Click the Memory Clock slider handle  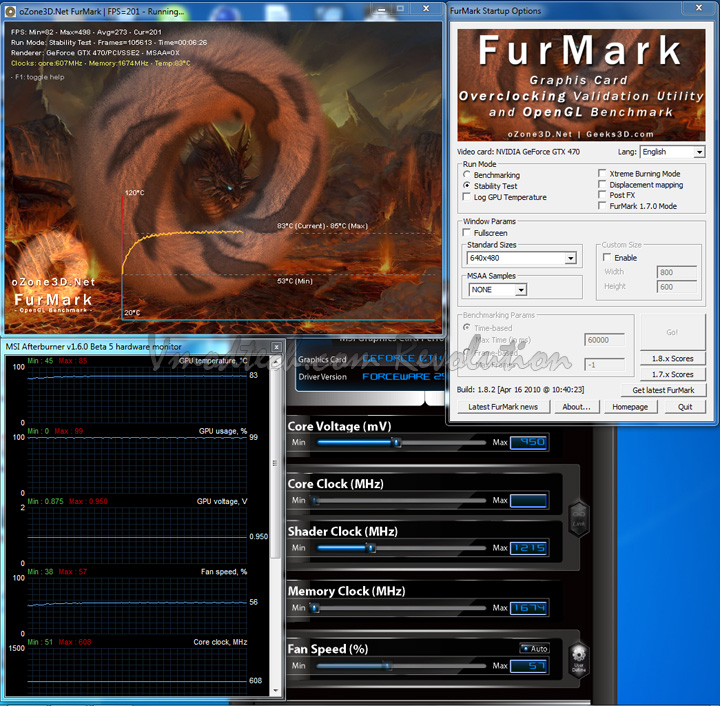tap(315, 608)
